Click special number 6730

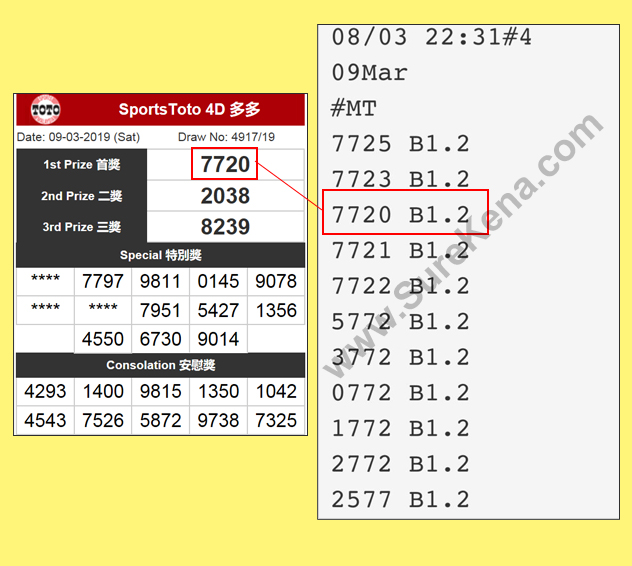tap(160, 339)
